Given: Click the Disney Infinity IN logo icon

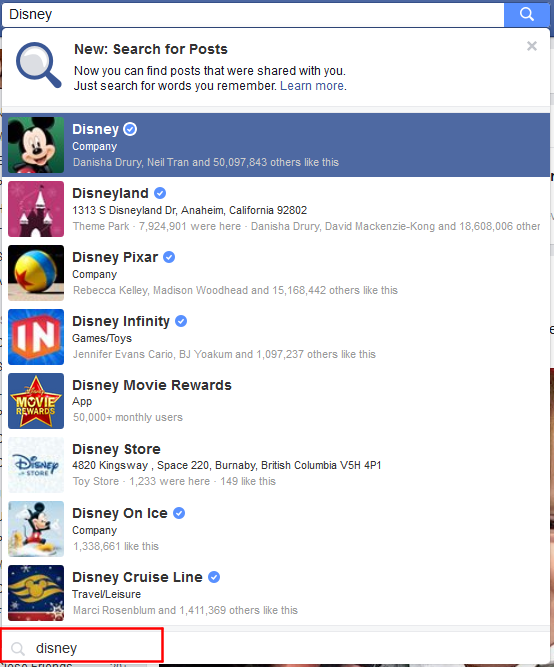Looking at the screenshot, I should [36, 337].
